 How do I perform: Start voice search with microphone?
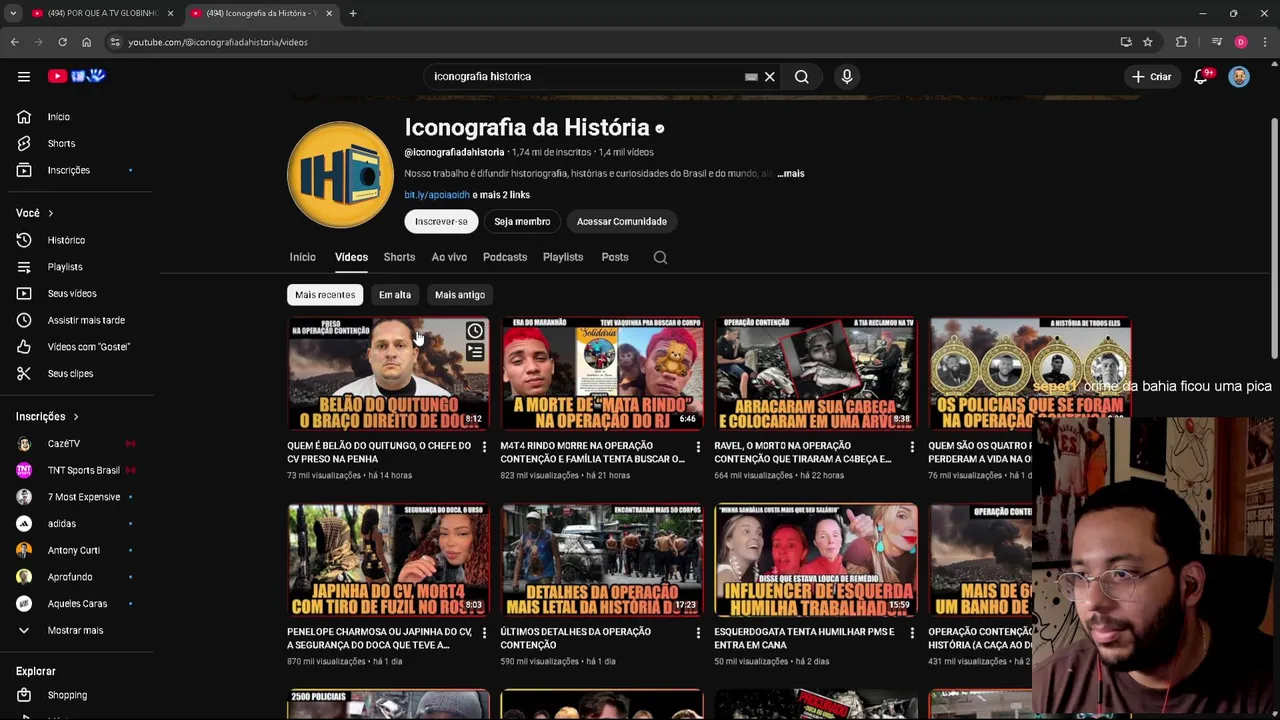[x=847, y=76]
